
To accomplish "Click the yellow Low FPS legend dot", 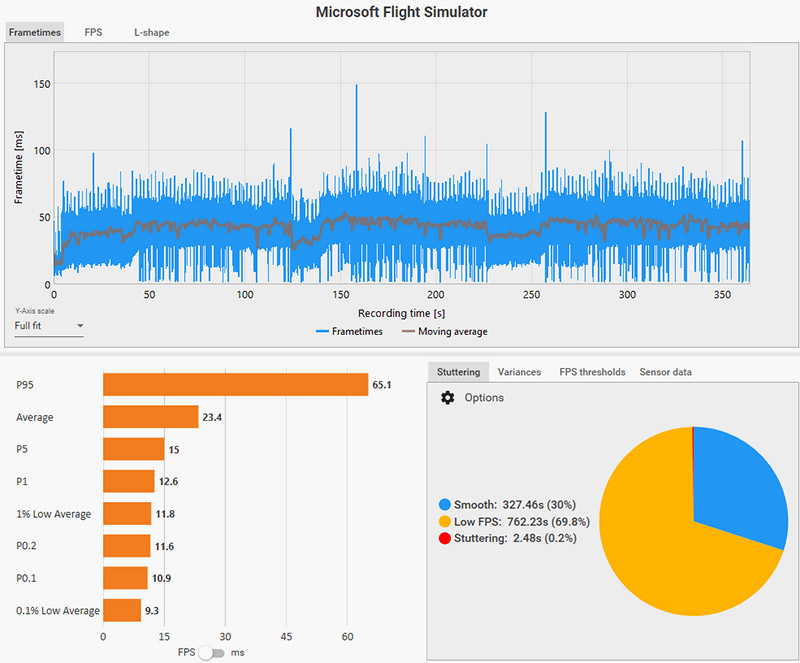I will (x=445, y=522).
